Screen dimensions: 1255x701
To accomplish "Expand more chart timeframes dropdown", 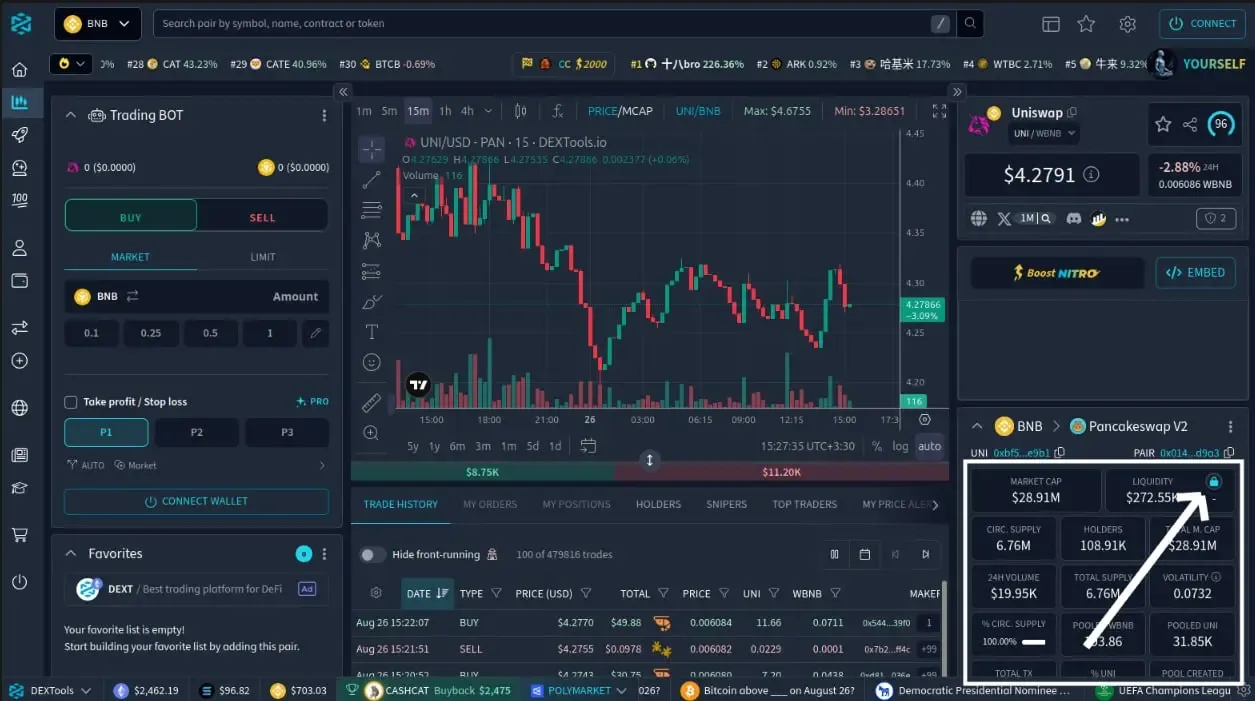I will pos(489,111).
